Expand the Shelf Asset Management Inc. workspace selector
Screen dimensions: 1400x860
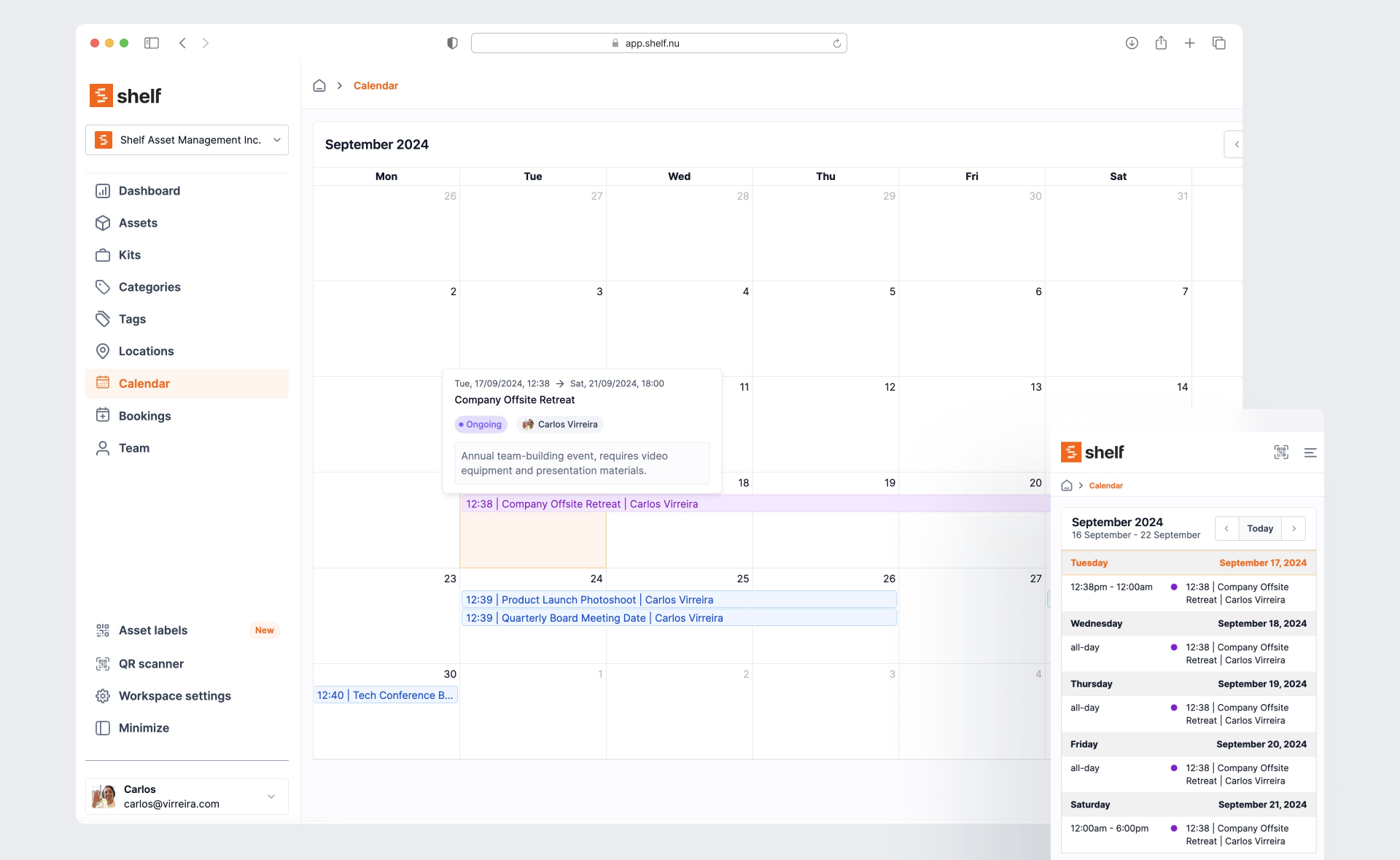pyautogui.click(x=187, y=140)
